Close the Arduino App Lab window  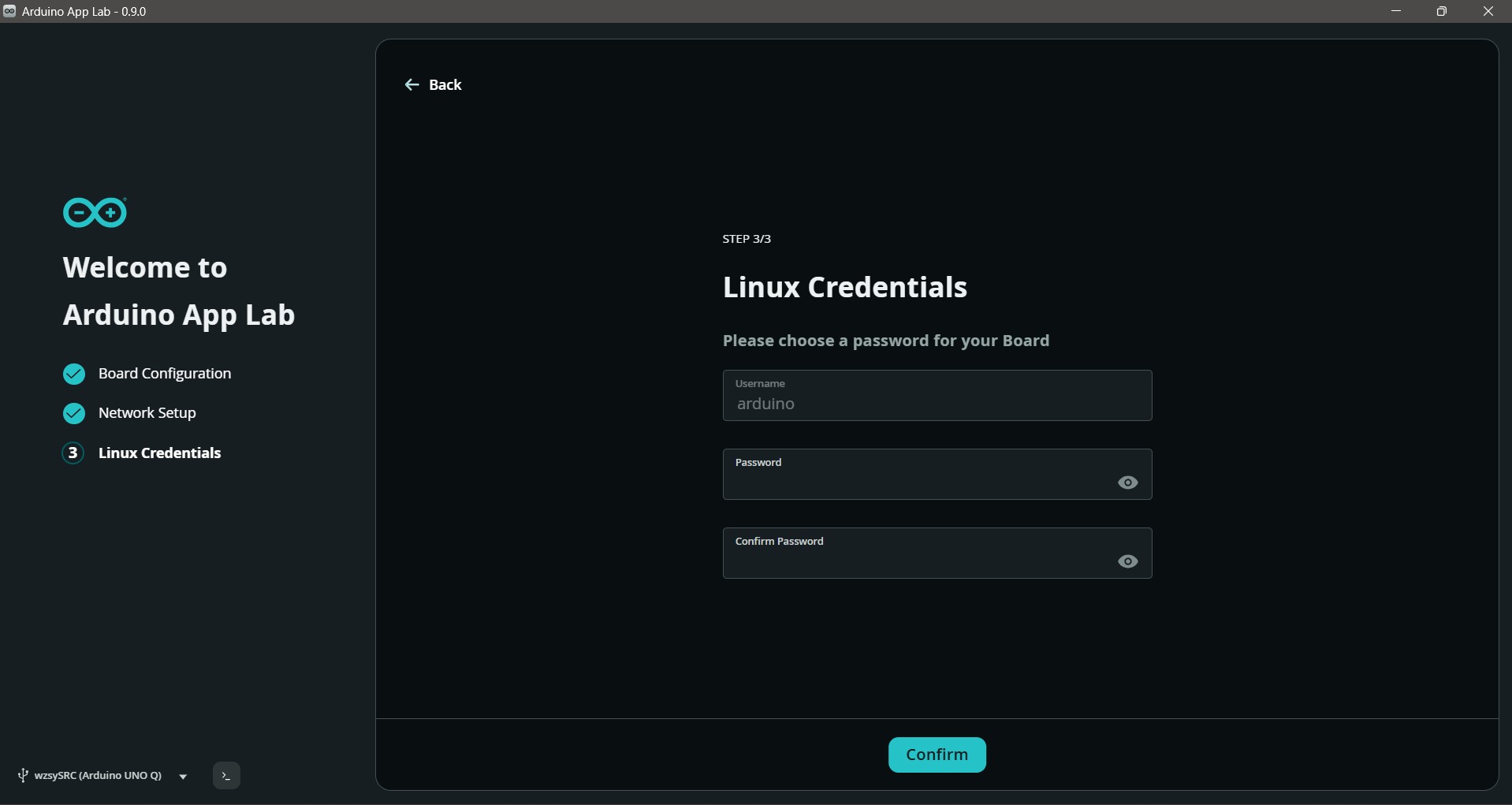tap(1488, 11)
